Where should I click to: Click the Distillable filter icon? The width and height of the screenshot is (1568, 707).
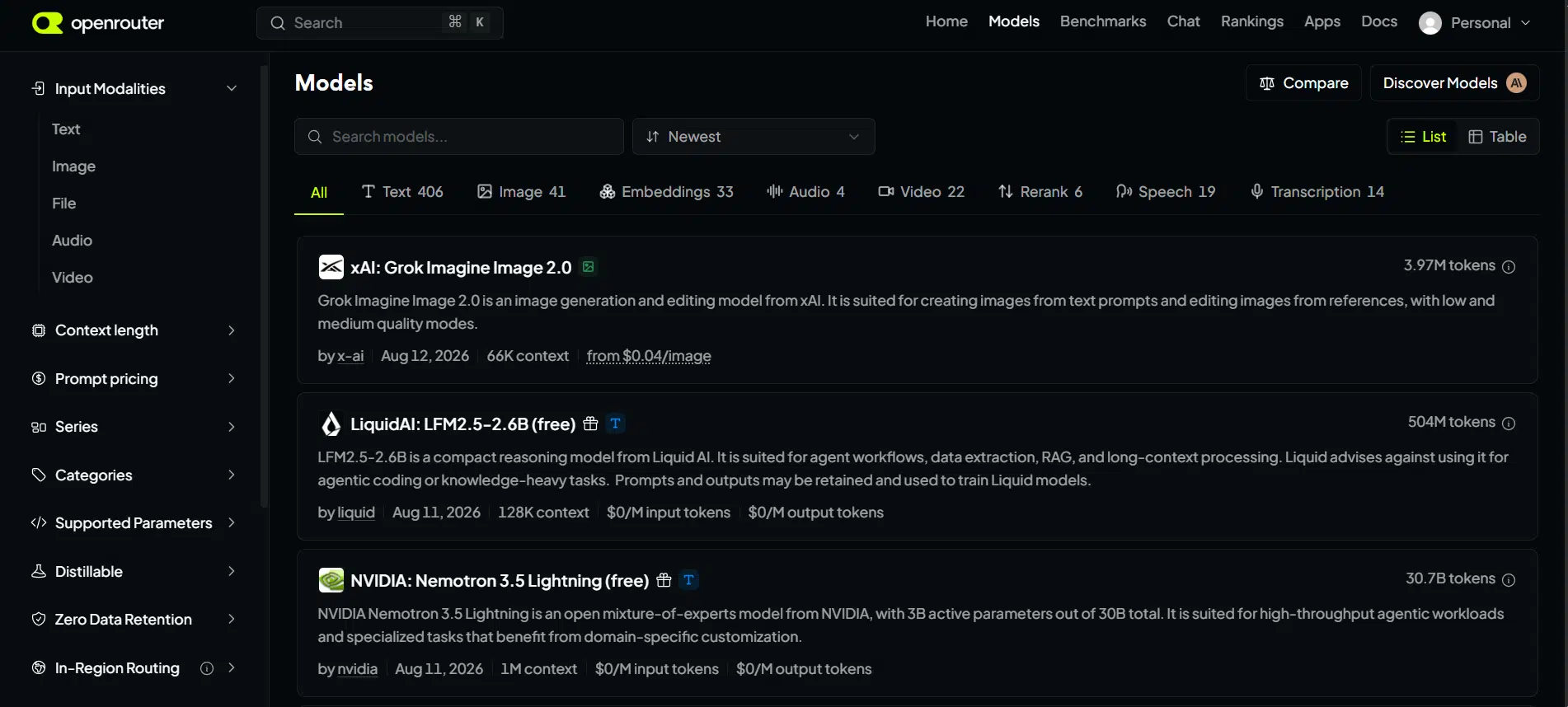38,571
